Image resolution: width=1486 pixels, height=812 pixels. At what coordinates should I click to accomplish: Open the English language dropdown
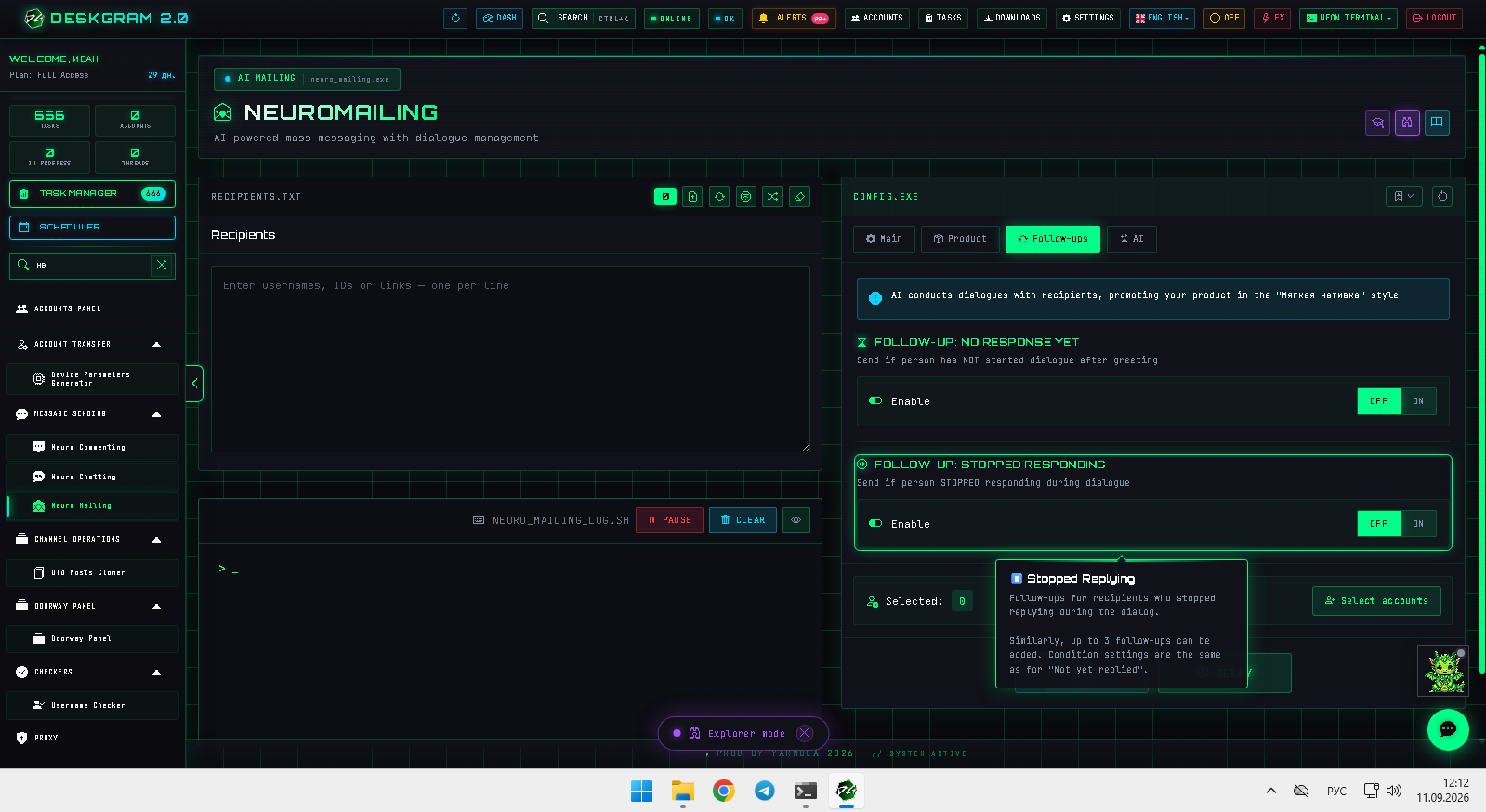1162,18
